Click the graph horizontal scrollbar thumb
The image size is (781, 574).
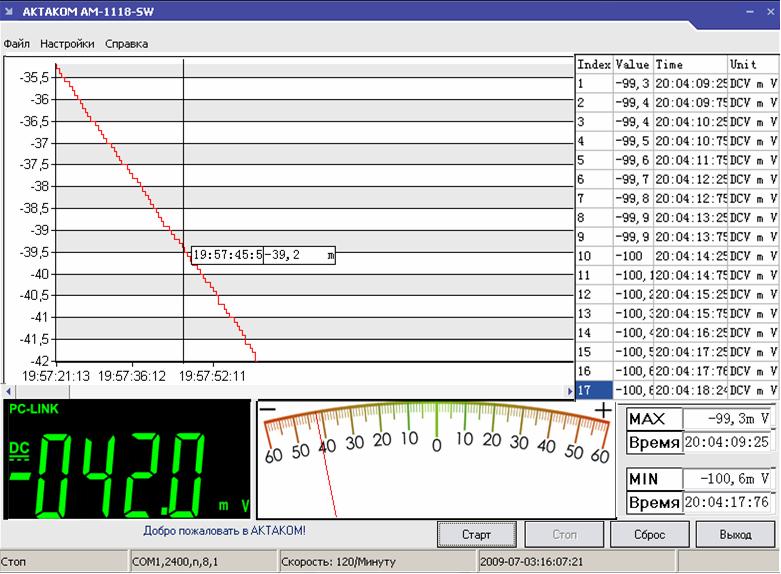pos(41,392)
